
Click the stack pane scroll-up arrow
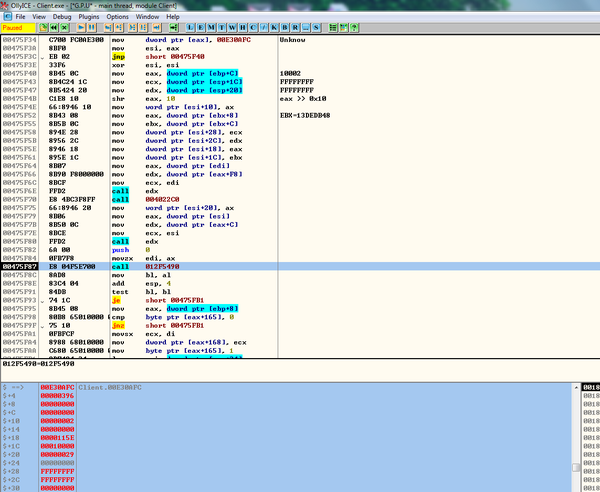575,386
